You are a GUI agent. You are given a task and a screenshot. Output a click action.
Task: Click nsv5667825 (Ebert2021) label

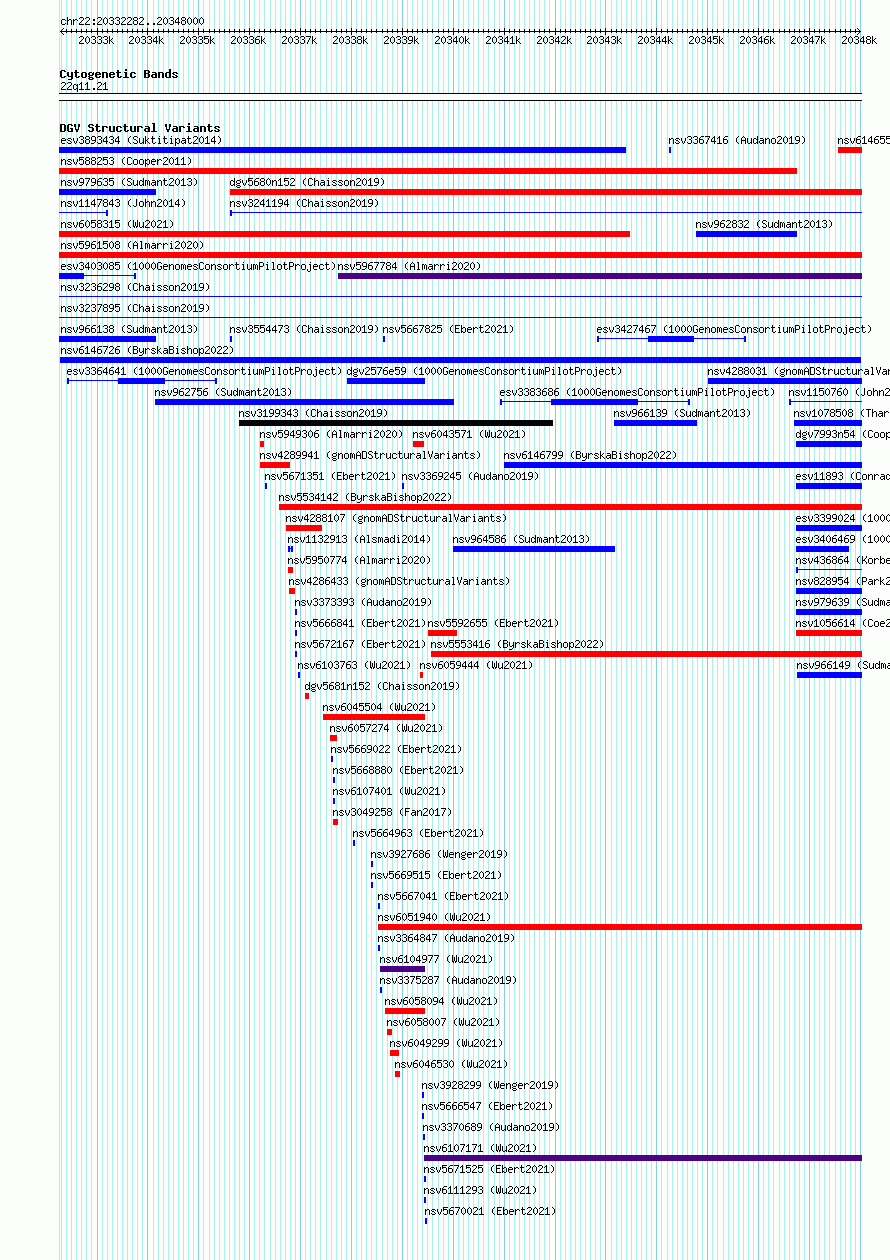tap(448, 330)
